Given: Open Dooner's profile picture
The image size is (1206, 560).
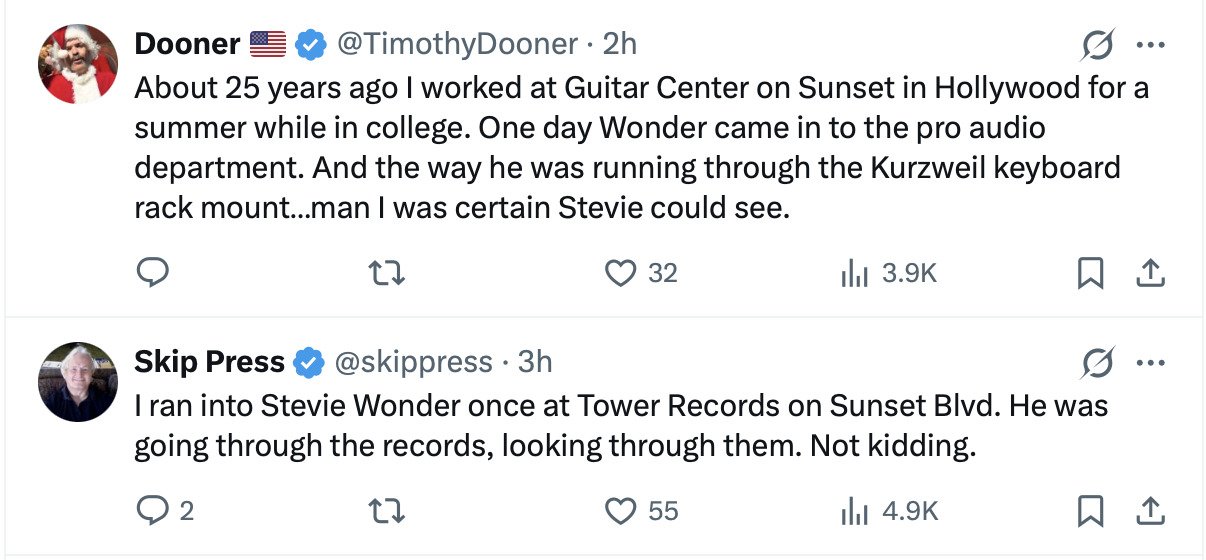Looking at the screenshot, I should 78,64.
